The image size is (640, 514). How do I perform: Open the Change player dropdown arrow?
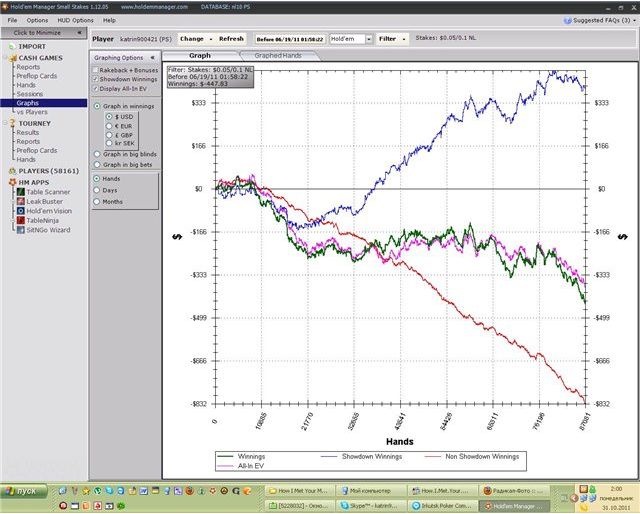[x=211, y=39]
